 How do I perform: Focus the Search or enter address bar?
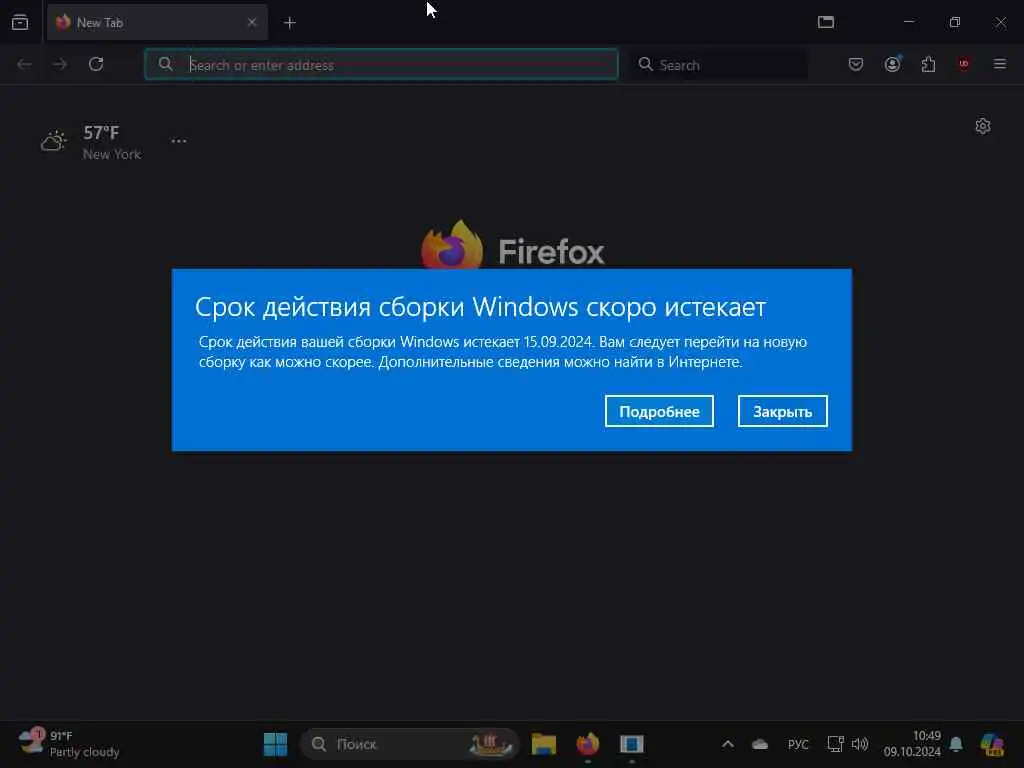pyautogui.click(x=381, y=64)
